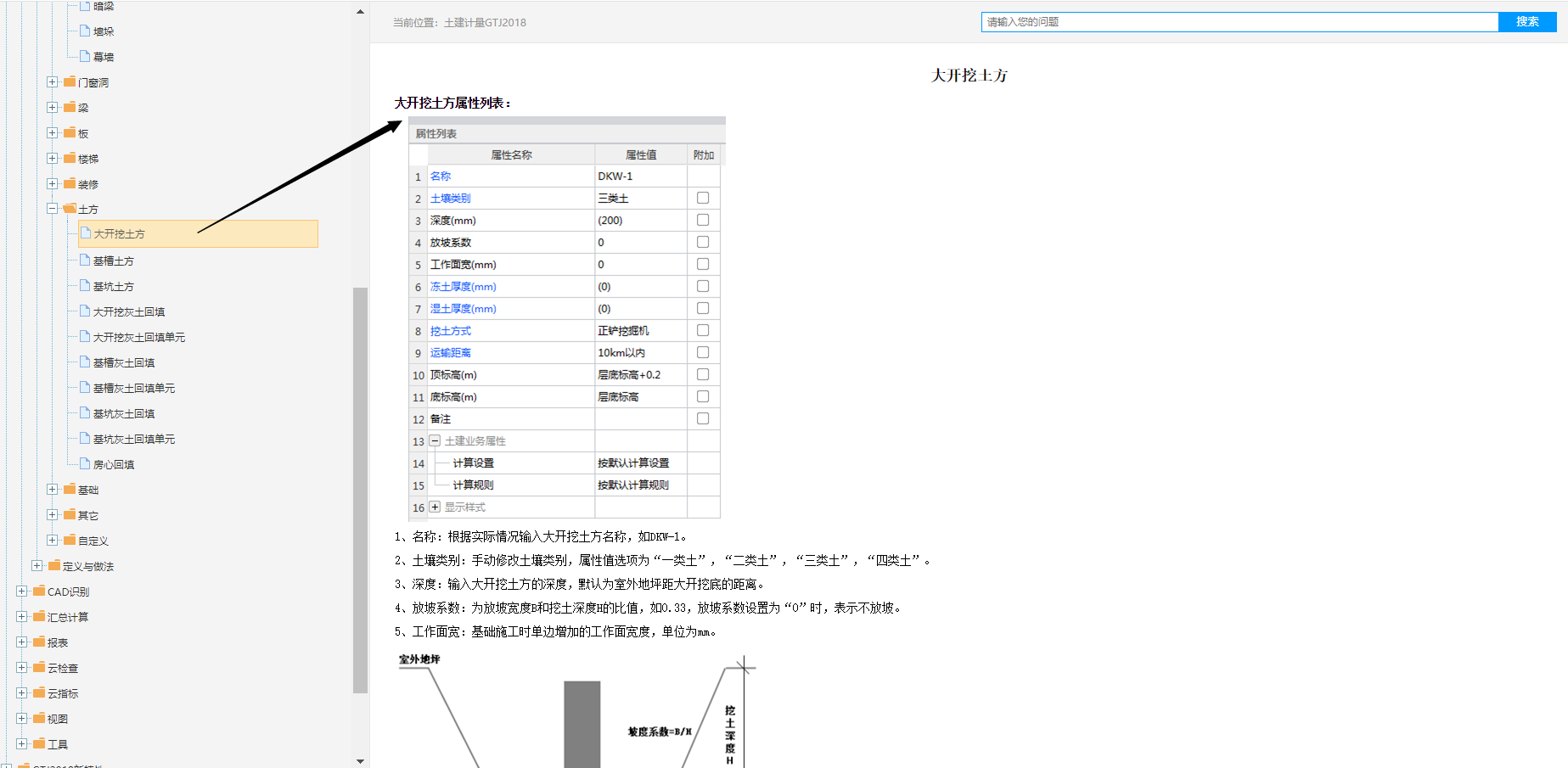Expand the 基础 folder node
The image size is (1568, 768).
coord(53,490)
